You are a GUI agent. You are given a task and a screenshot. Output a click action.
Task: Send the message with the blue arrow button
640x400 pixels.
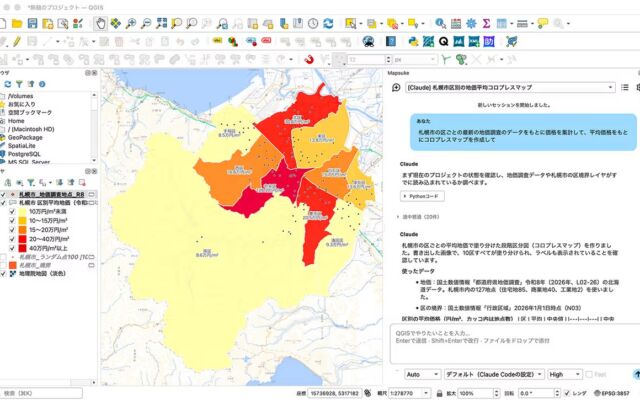coord(636,374)
